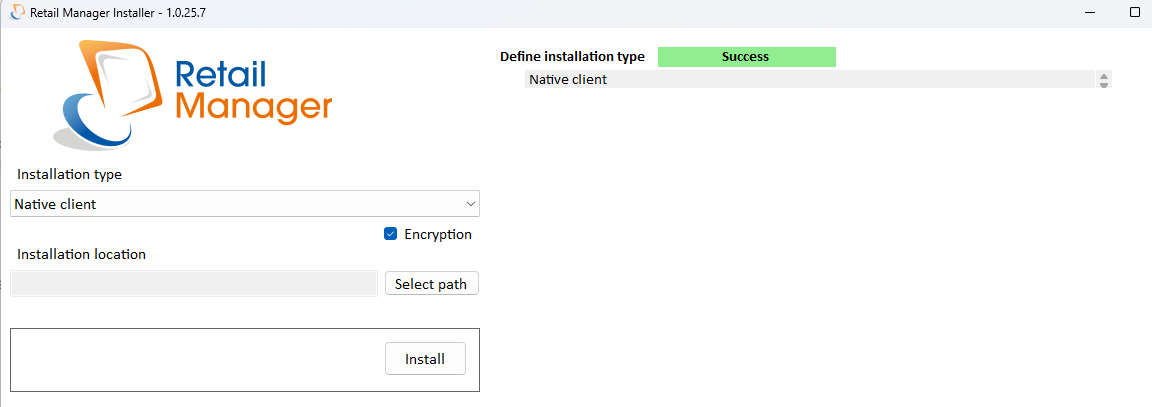
Task: Select the Native client row in log
Action: [810, 79]
